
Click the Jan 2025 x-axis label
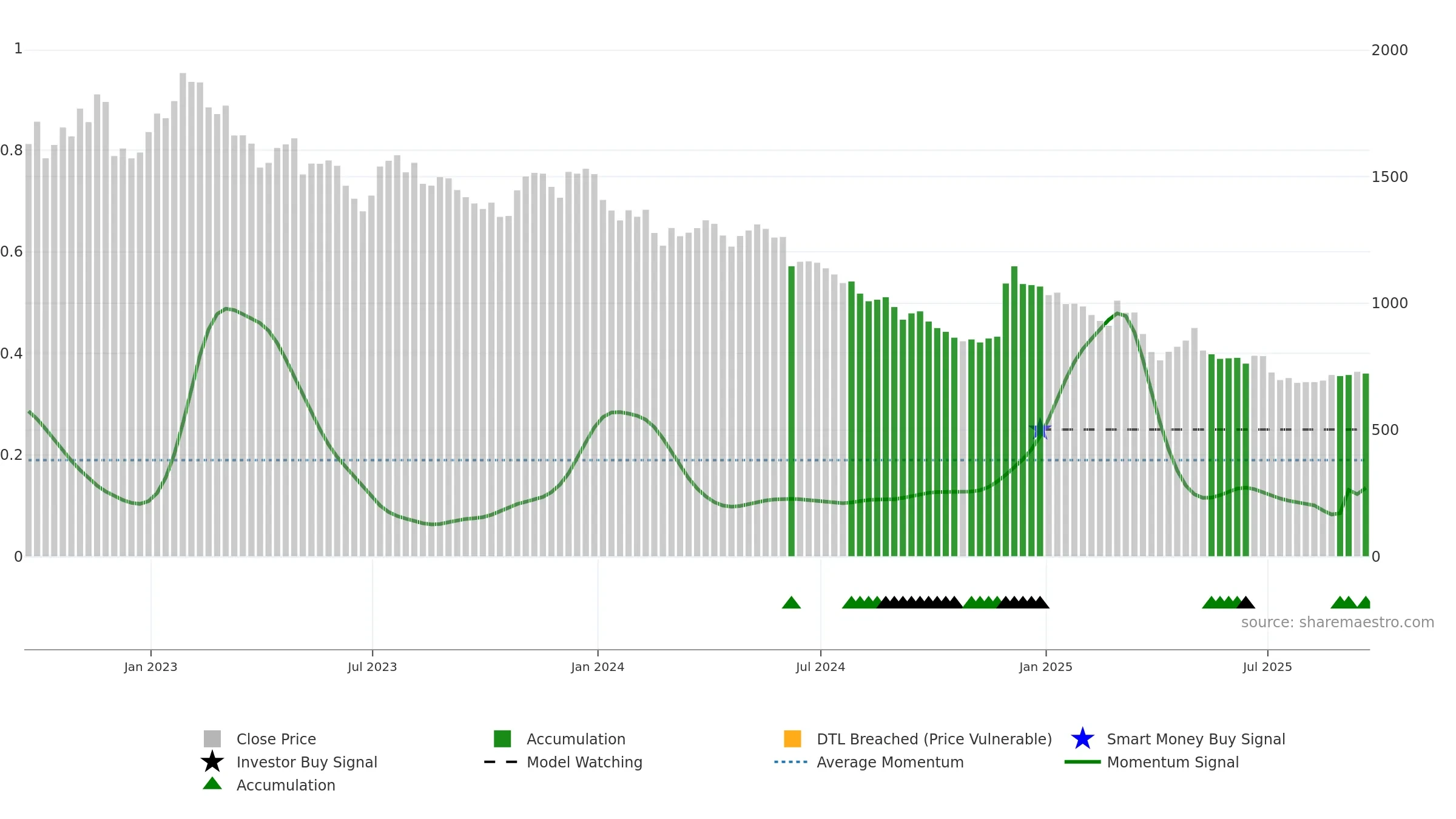pos(1046,667)
